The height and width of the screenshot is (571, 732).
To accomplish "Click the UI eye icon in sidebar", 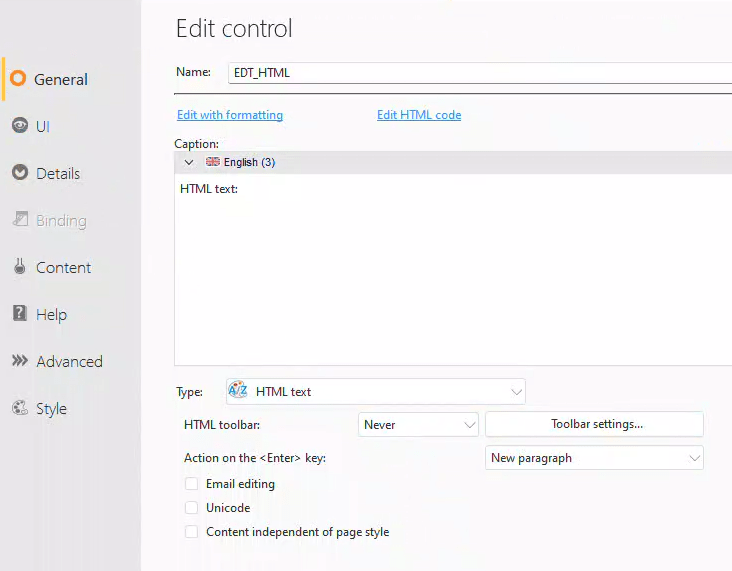I will coord(19,126).
